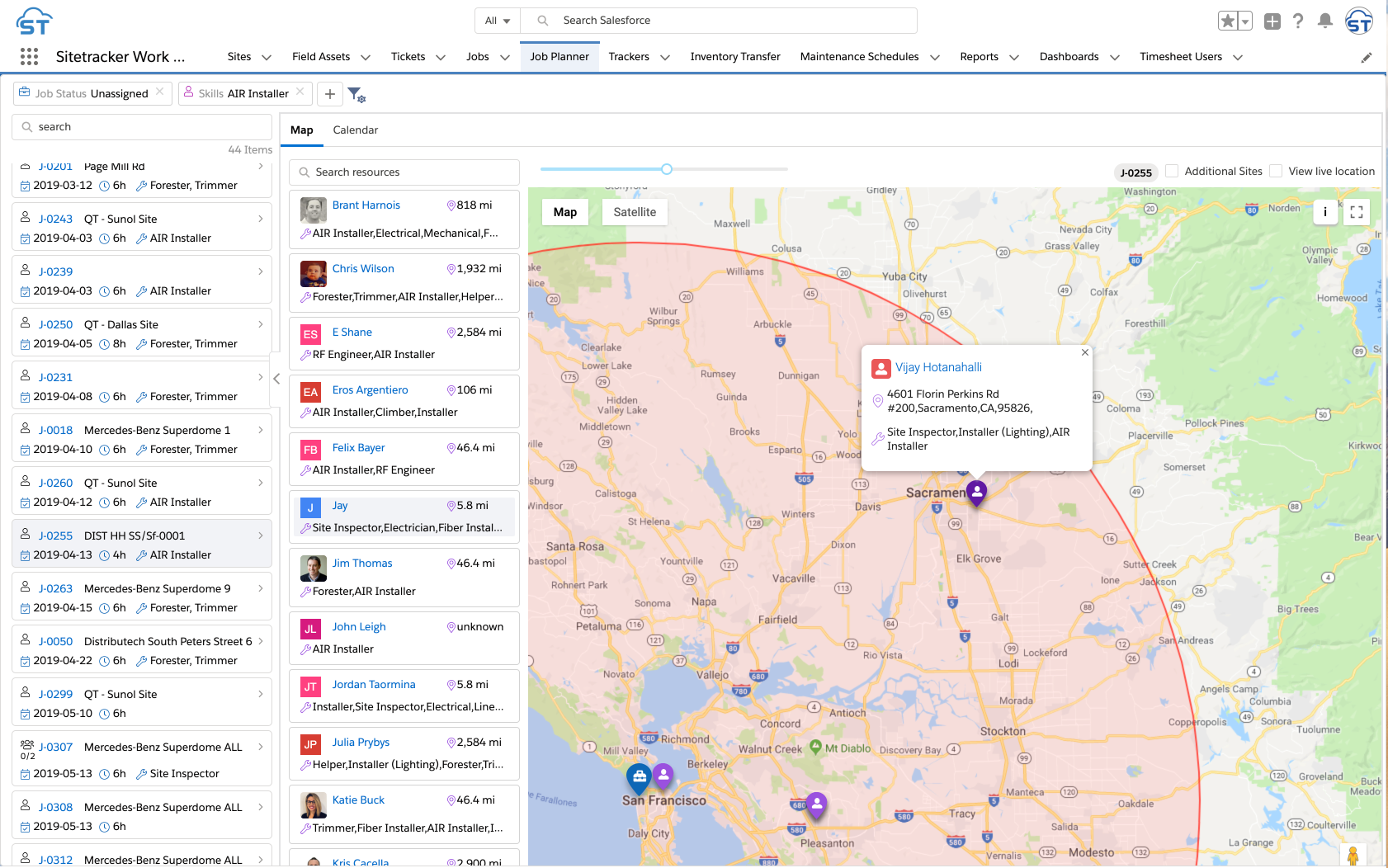Open Katie Buck resource link
This screenshot has height=868, width=1388.
point(358,800)
